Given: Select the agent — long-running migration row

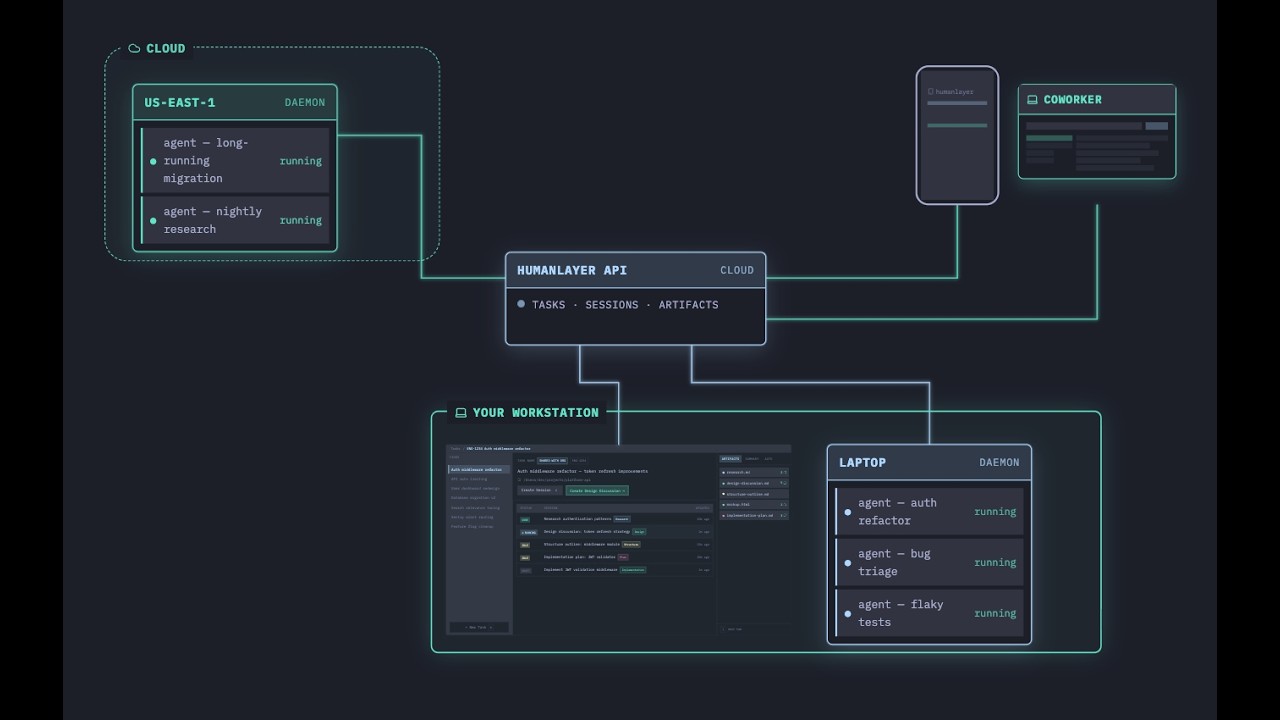Looking at the screenshot, I should click(x=235, y=160).
